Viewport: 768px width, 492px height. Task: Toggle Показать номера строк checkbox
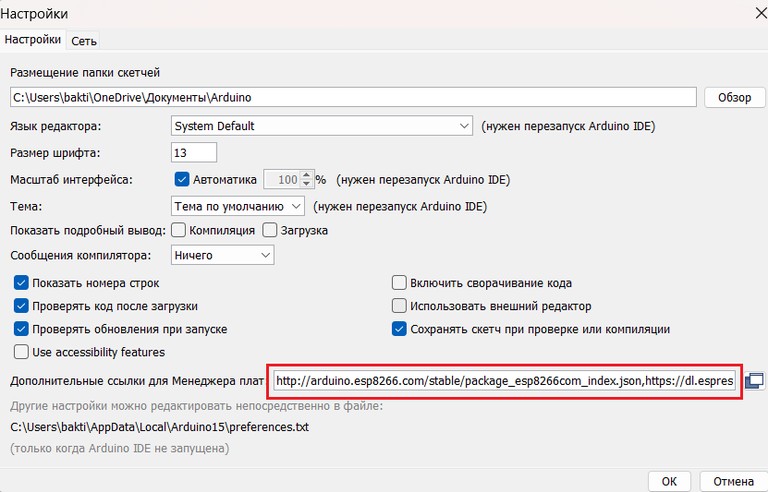[x=21, y=283]
